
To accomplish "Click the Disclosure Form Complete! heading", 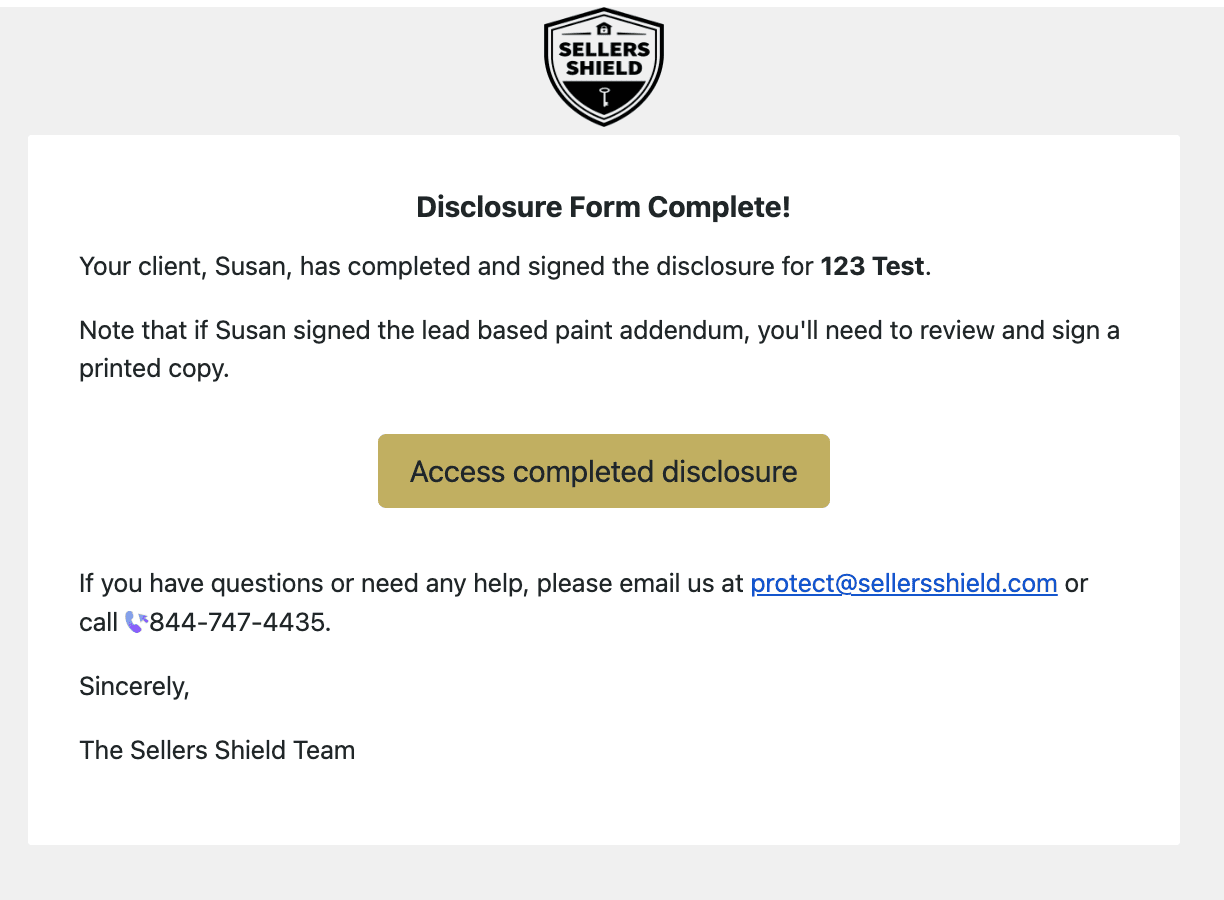I will click(604, 207).
